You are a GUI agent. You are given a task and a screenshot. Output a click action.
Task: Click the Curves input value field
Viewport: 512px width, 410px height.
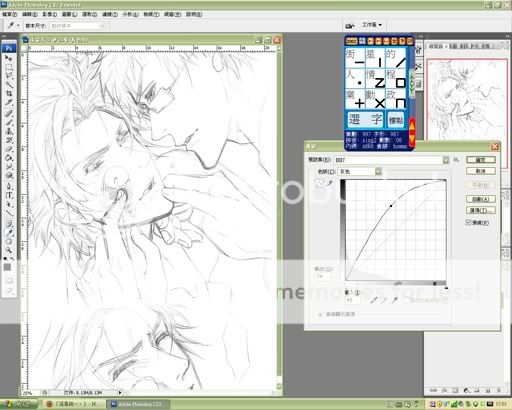pyautogui.click(x=352, y=300)
